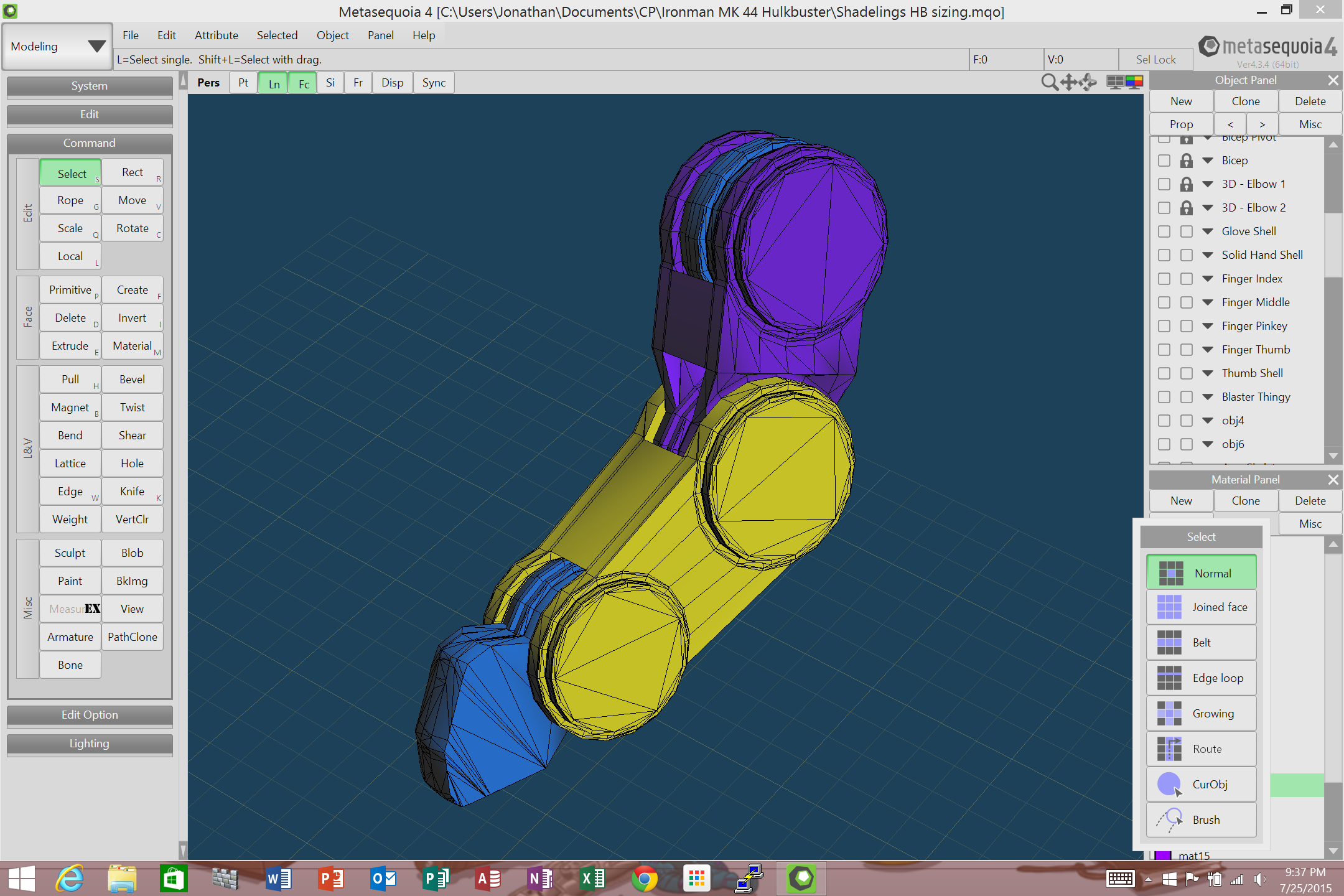Open the Object menu
The image size is (1344, 896).
pos(333,35)
